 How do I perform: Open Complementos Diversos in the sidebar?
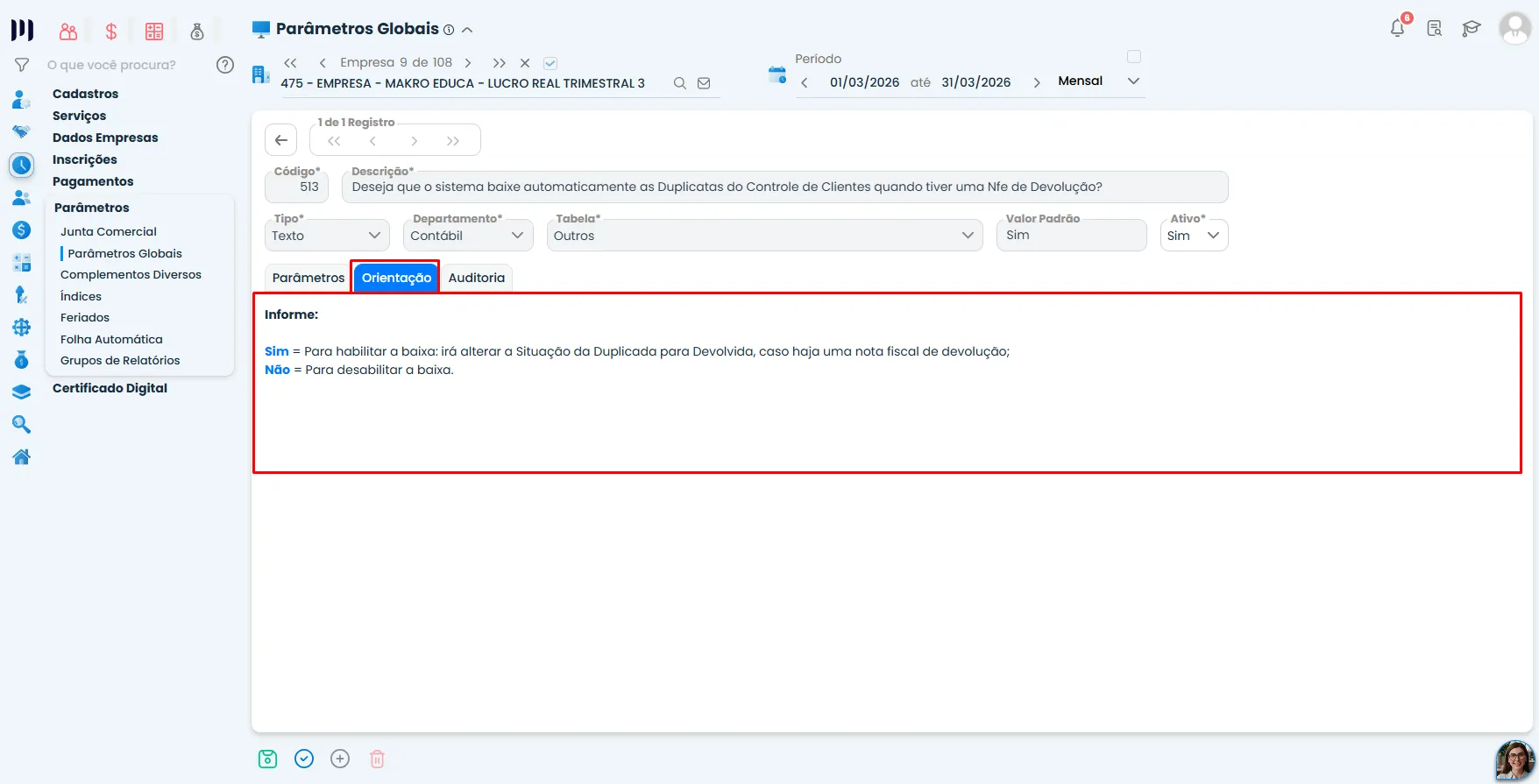[131, 274]
